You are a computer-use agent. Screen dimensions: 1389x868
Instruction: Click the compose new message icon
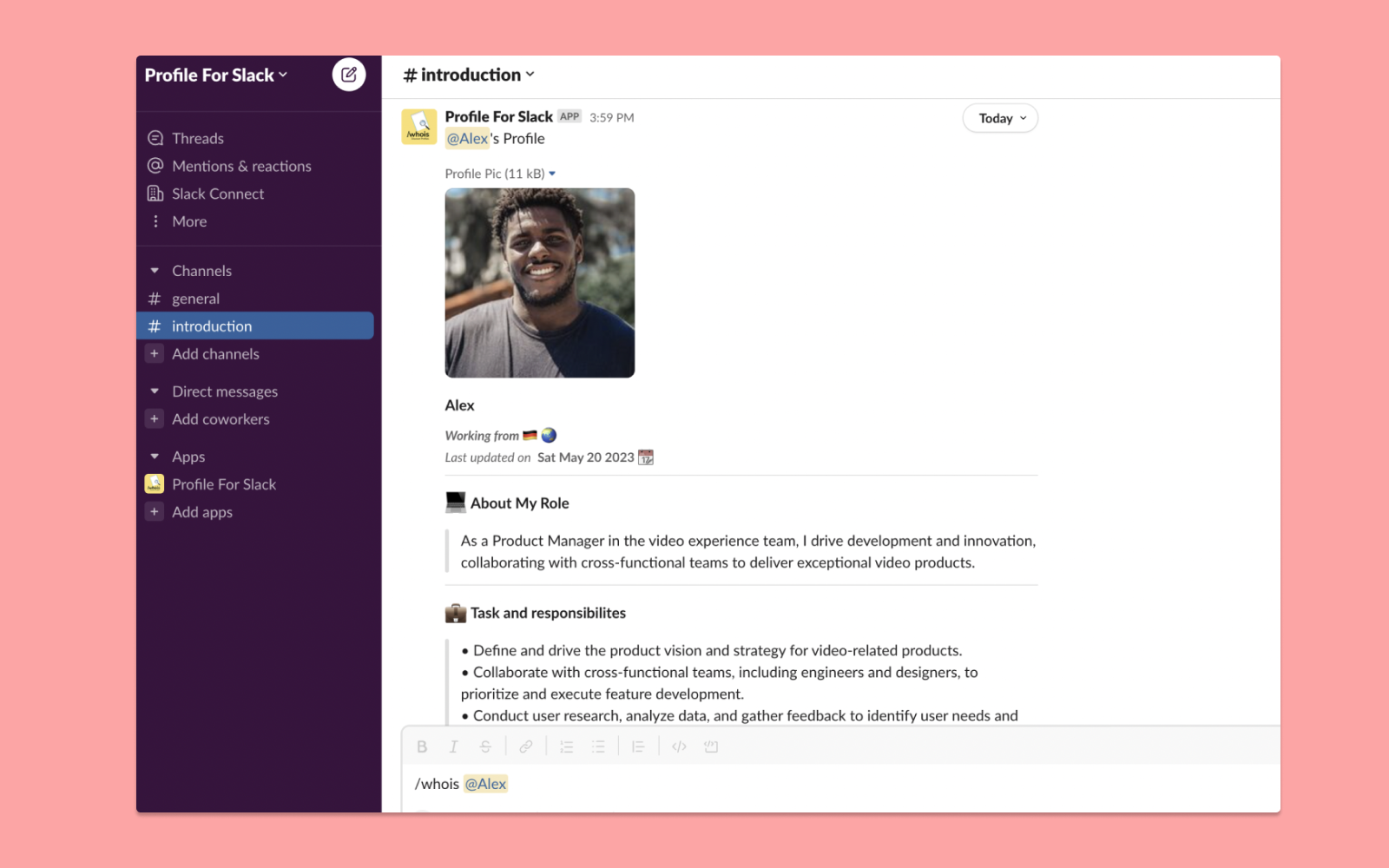pyautogui.click(x=349, y=75)
